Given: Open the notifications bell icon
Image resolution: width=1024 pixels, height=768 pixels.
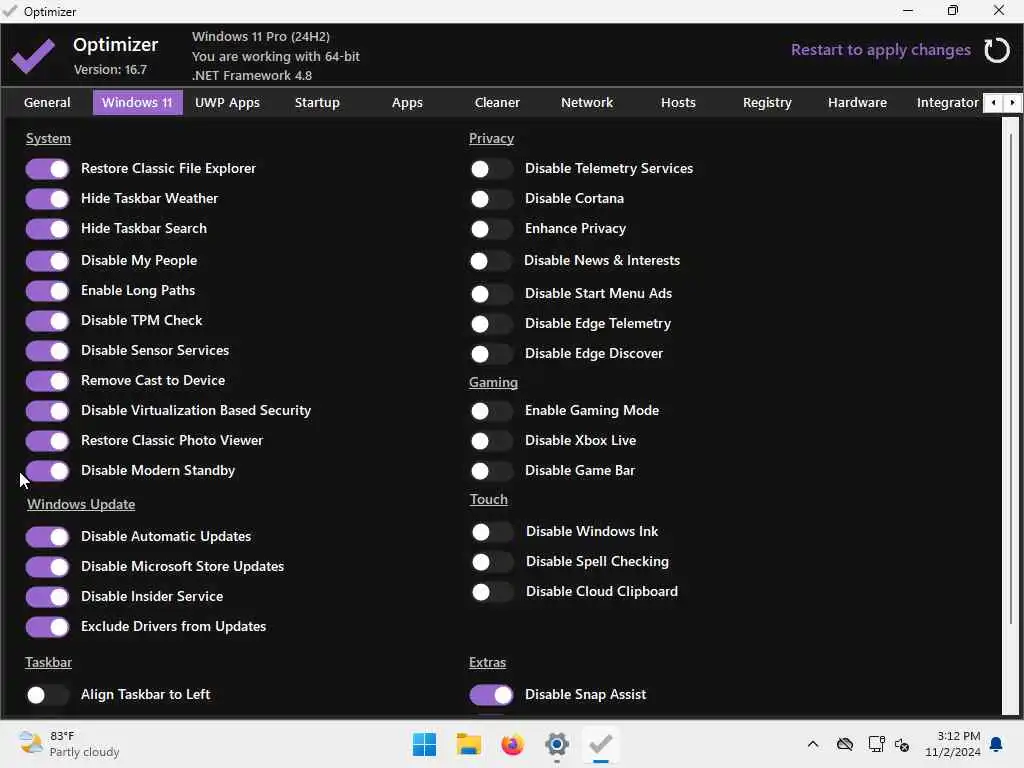Looking at the screenshot, I should coord(997,744).
